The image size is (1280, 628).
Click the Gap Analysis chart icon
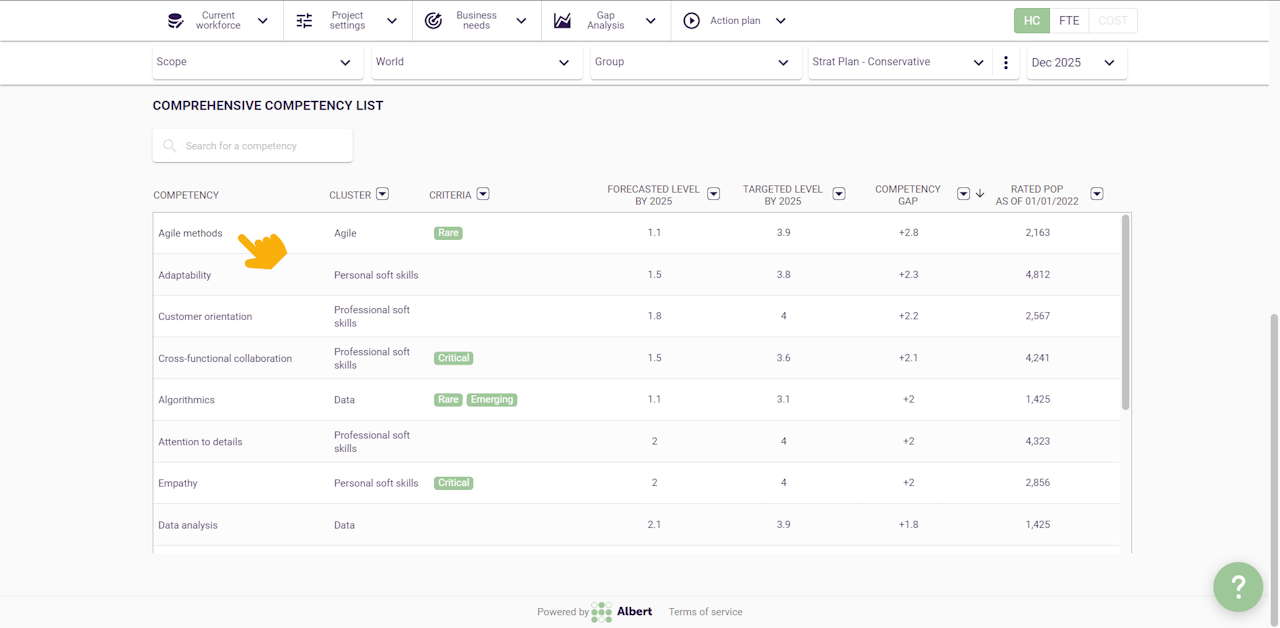point(563,21)
